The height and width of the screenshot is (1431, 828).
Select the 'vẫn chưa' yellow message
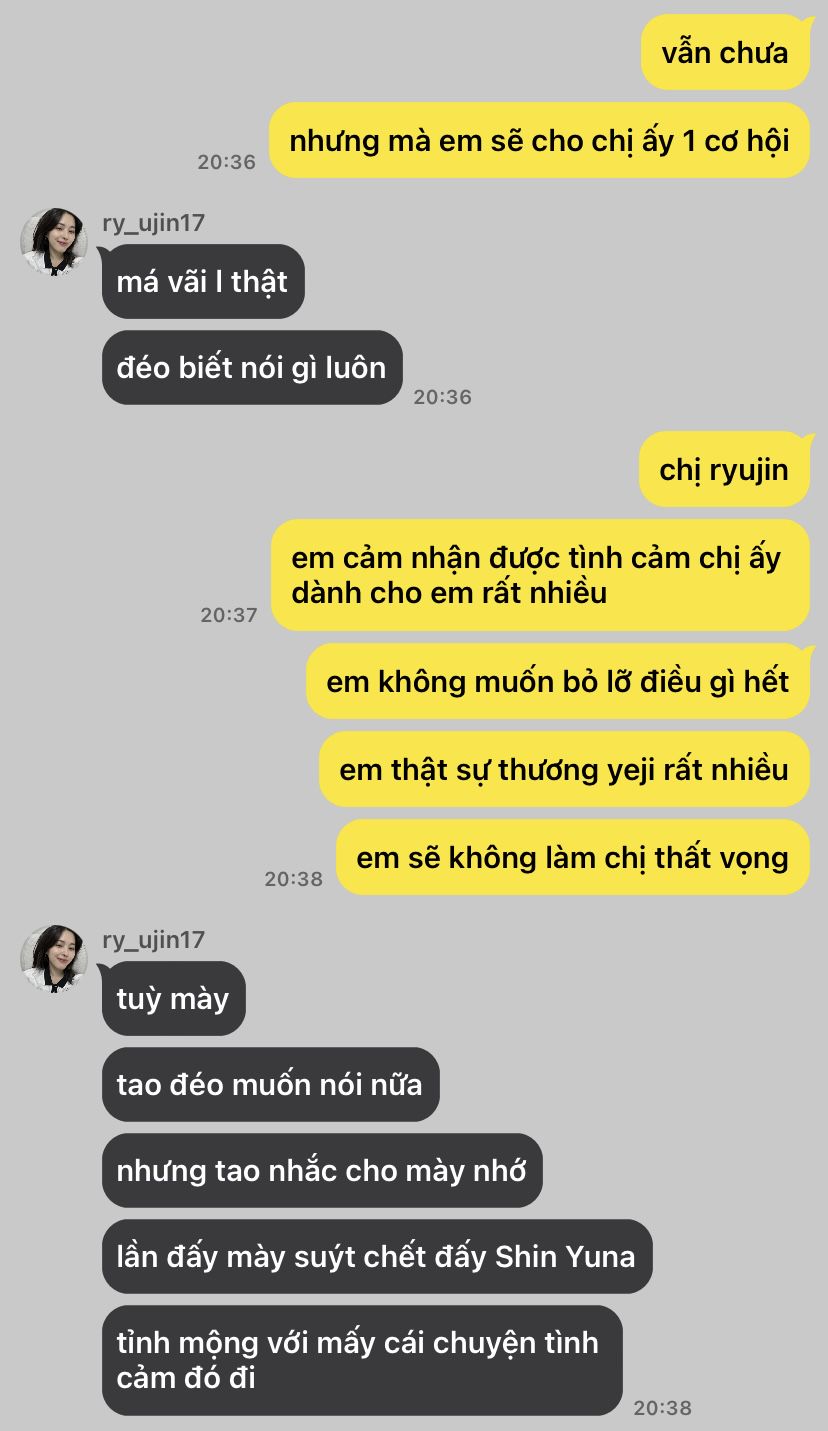click(725, 52)
